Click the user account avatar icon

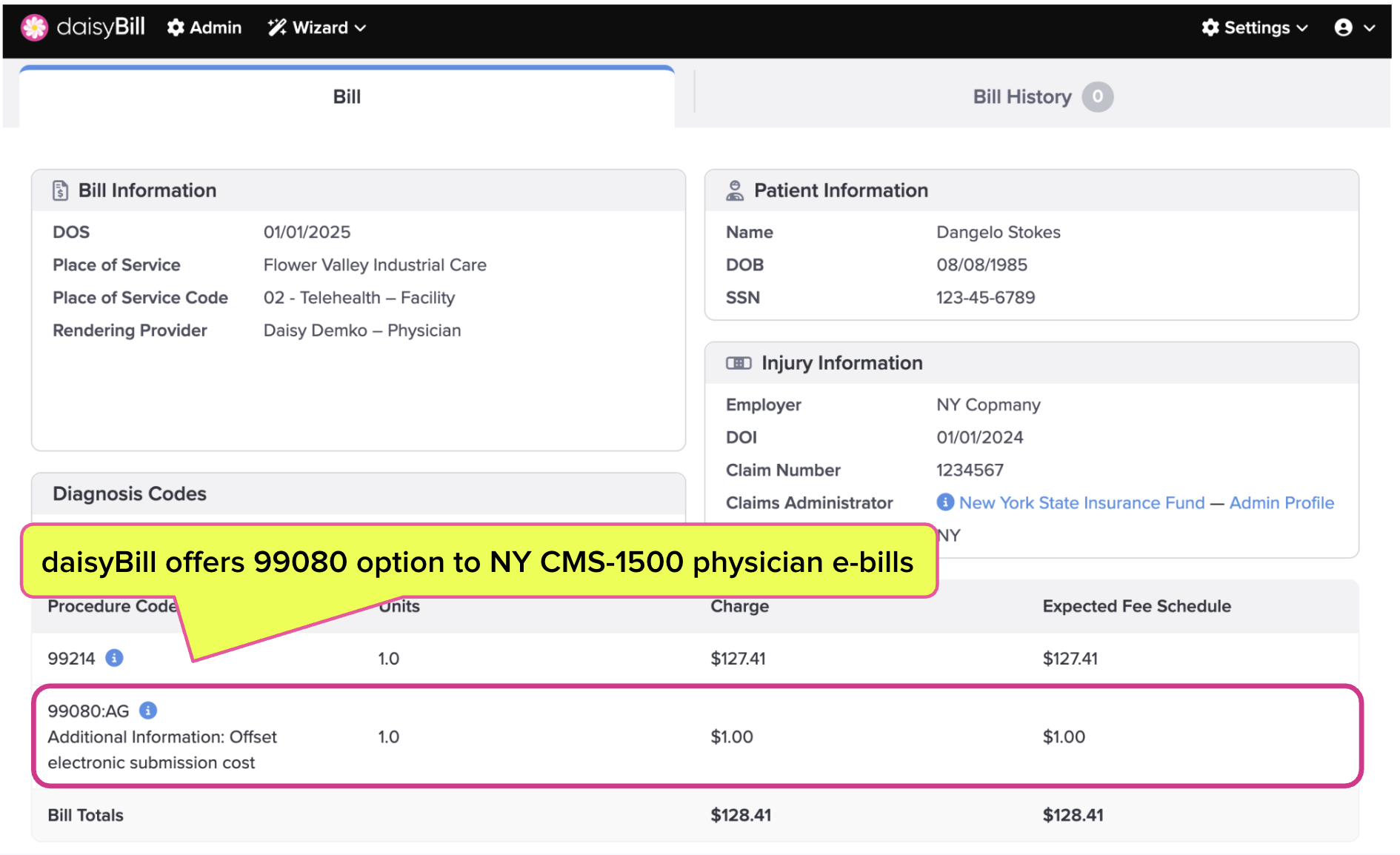[1343, 27]
